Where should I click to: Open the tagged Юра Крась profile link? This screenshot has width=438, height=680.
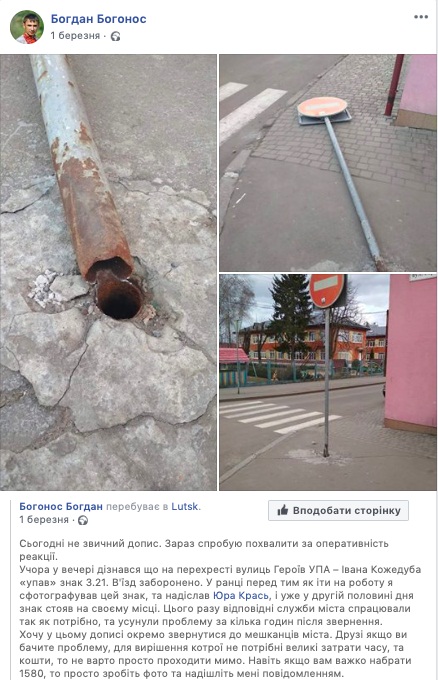tap(241, 595)
